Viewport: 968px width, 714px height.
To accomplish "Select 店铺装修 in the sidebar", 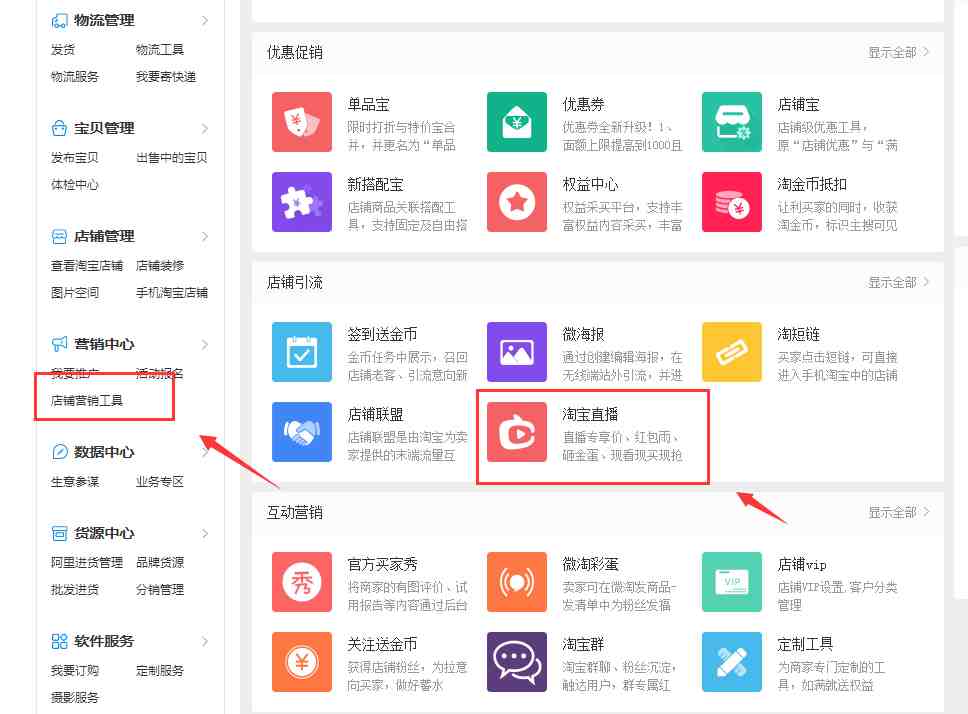I will coord(160,266).
